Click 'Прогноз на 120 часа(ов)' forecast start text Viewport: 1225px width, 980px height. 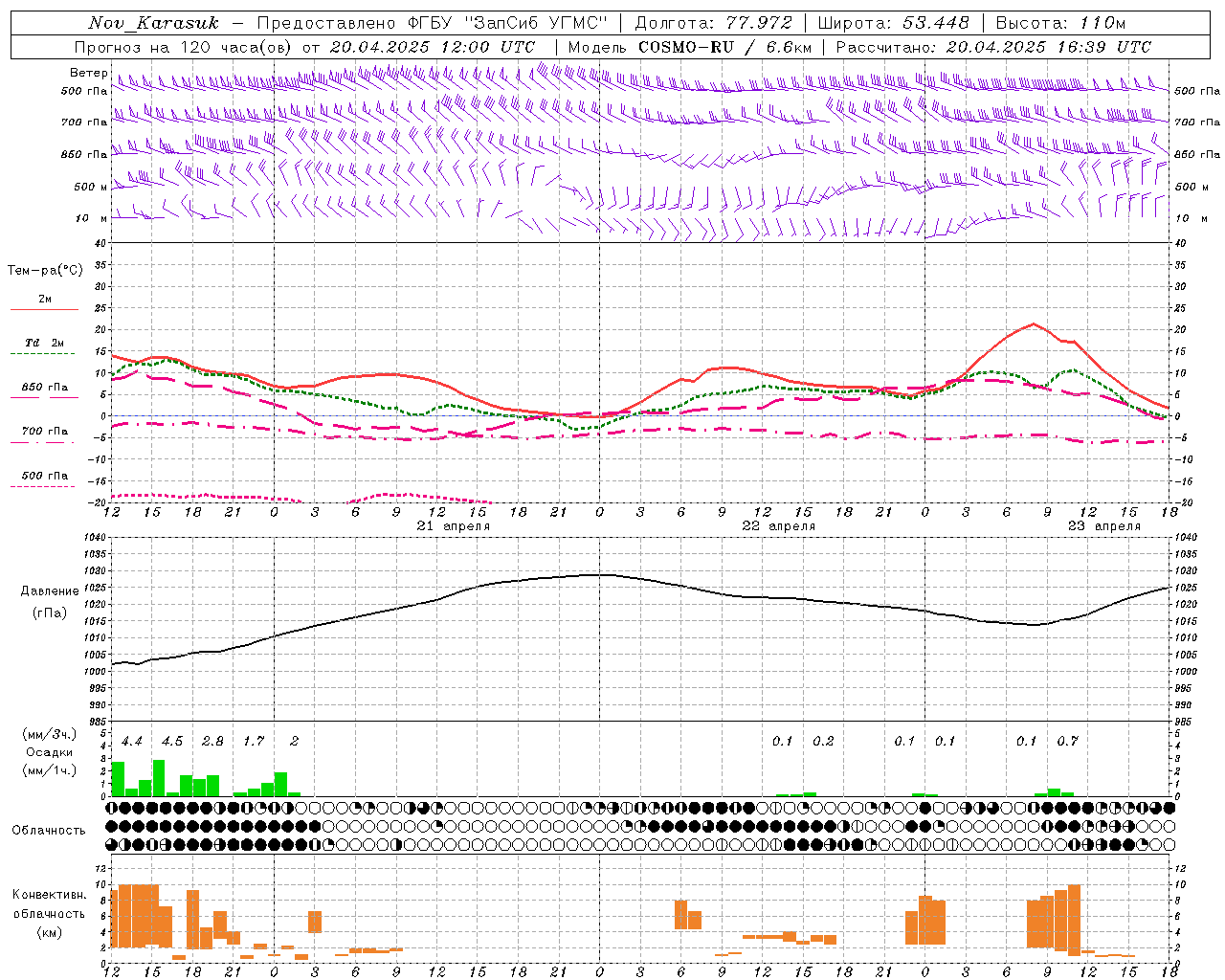pos(184,47)
